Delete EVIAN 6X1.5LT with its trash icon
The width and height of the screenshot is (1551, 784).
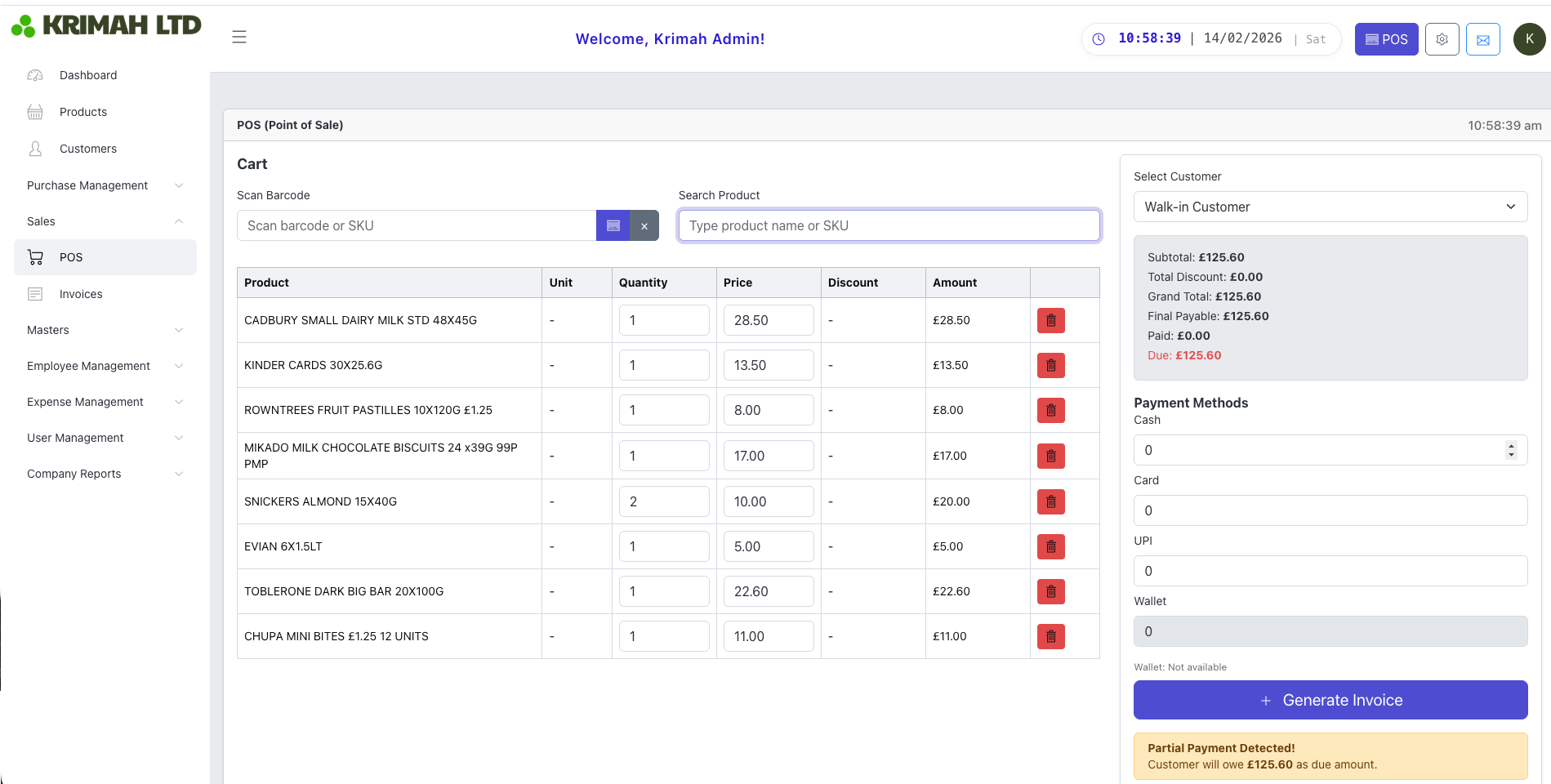pyautogui.click(x=1050, y=546)
